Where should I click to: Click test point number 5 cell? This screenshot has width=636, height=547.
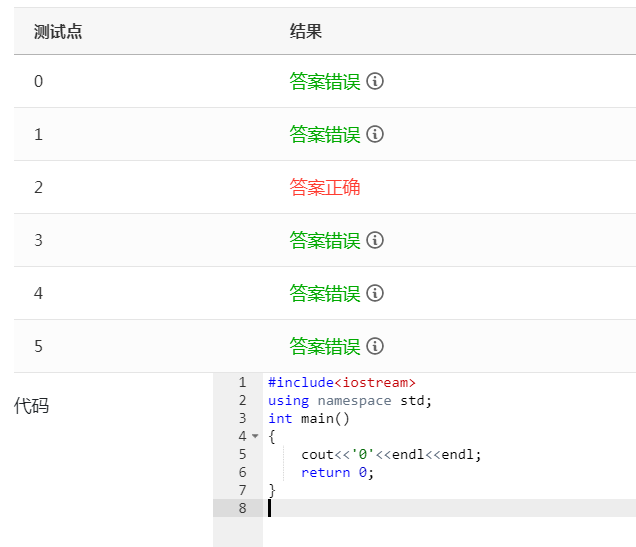pos(39,346)
